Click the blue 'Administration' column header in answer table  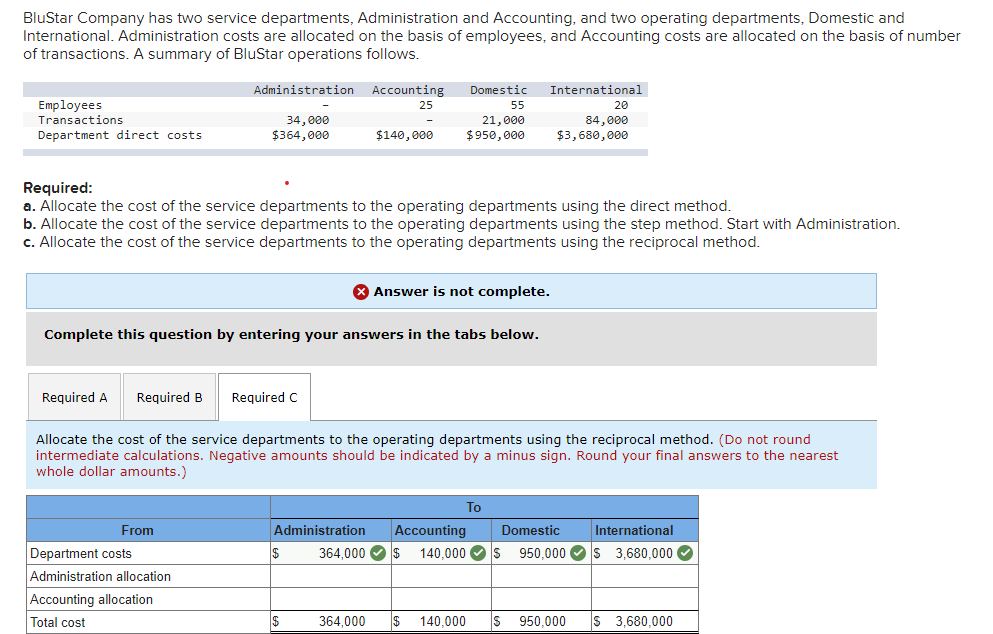coord(320,530)
